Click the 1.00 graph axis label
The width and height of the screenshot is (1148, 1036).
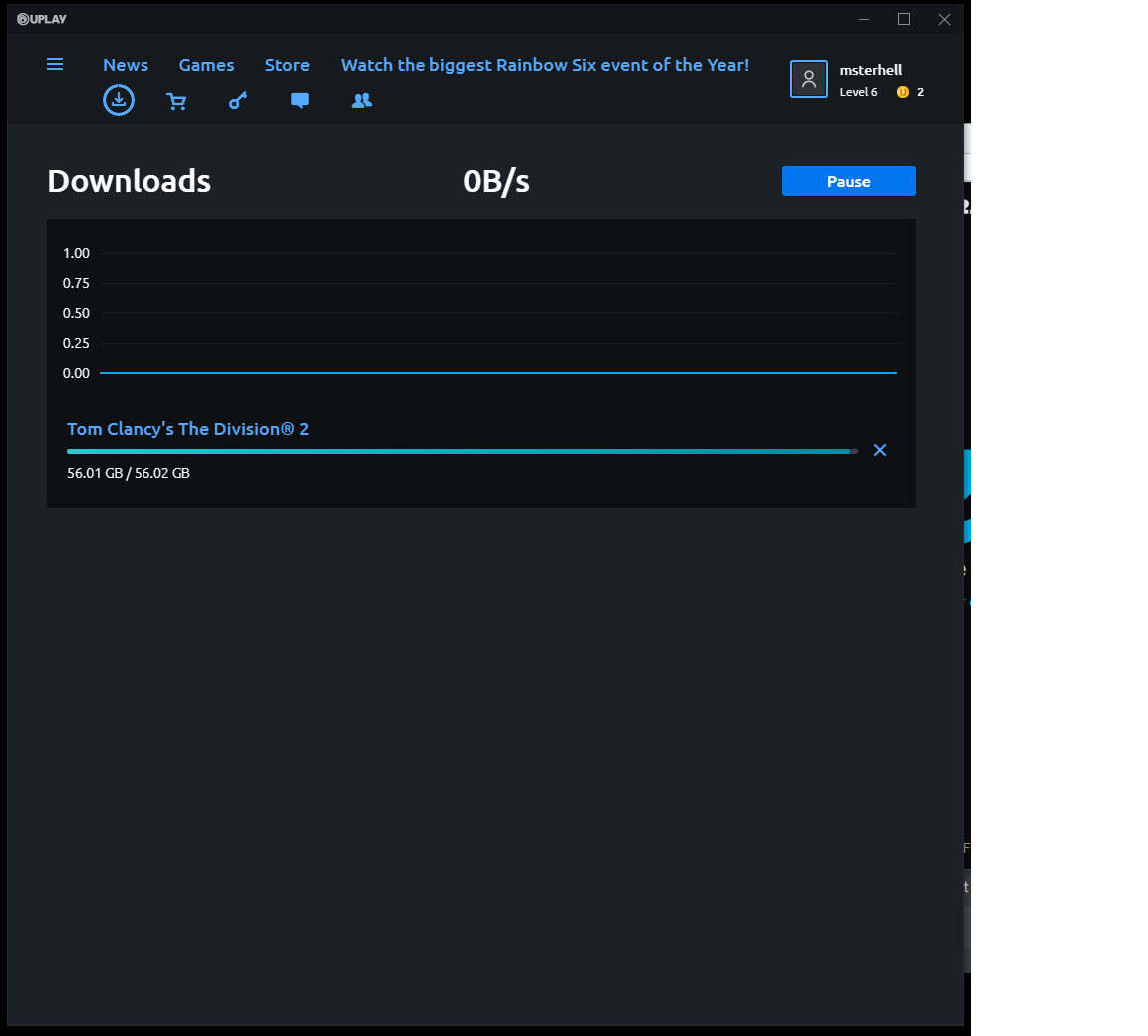(x=76, y=253)
